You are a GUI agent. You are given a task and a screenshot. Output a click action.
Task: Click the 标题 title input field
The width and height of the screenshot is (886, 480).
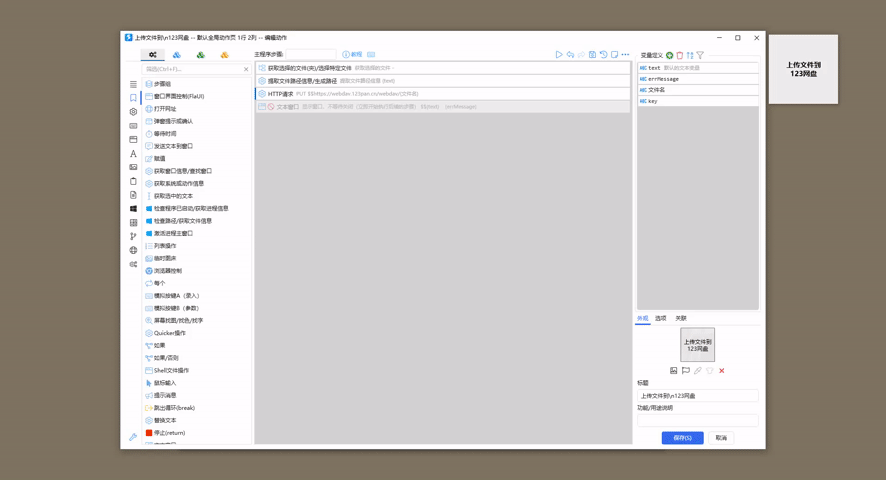[697, 396]
